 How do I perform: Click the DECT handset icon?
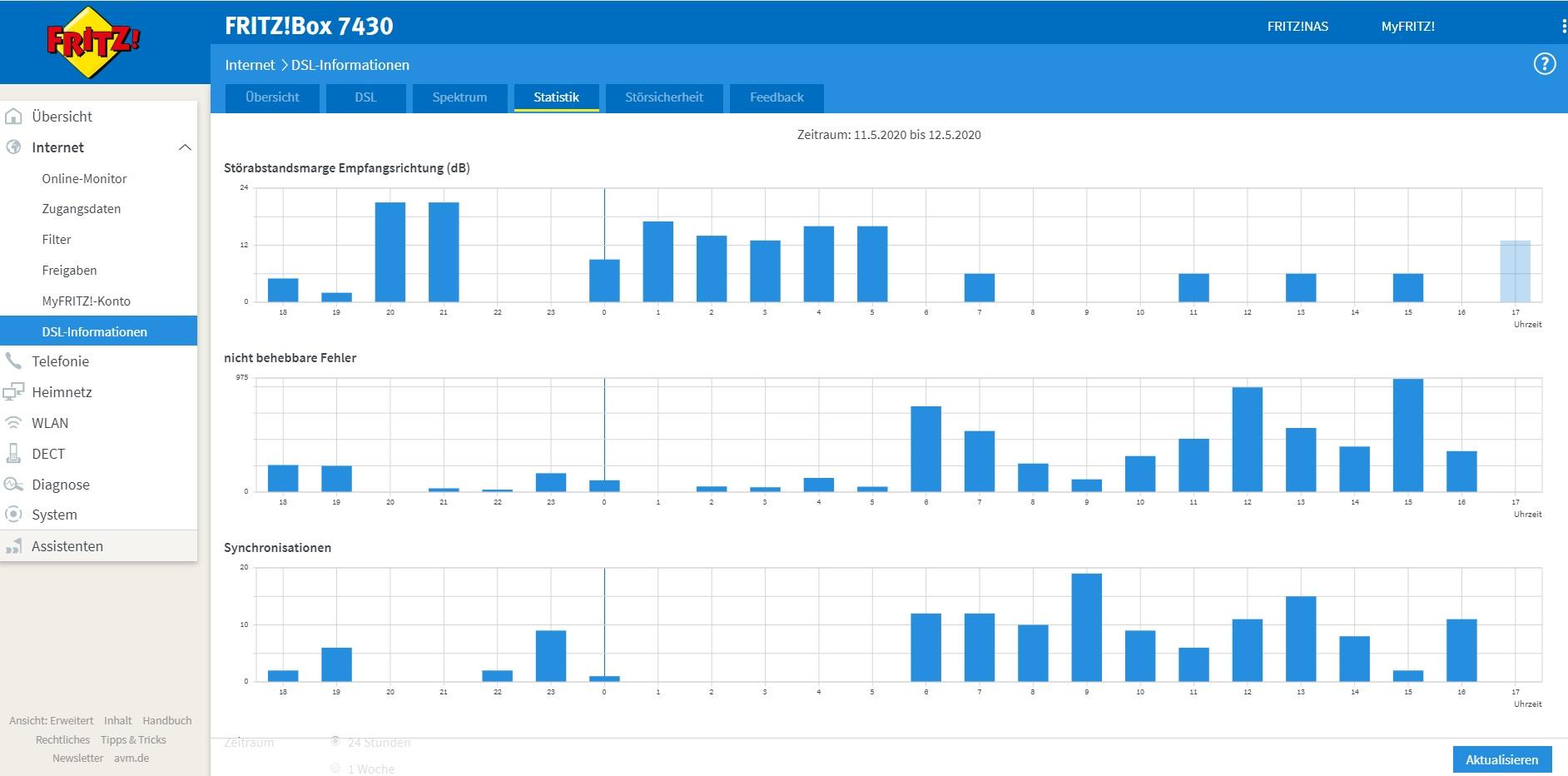[13, 453]
